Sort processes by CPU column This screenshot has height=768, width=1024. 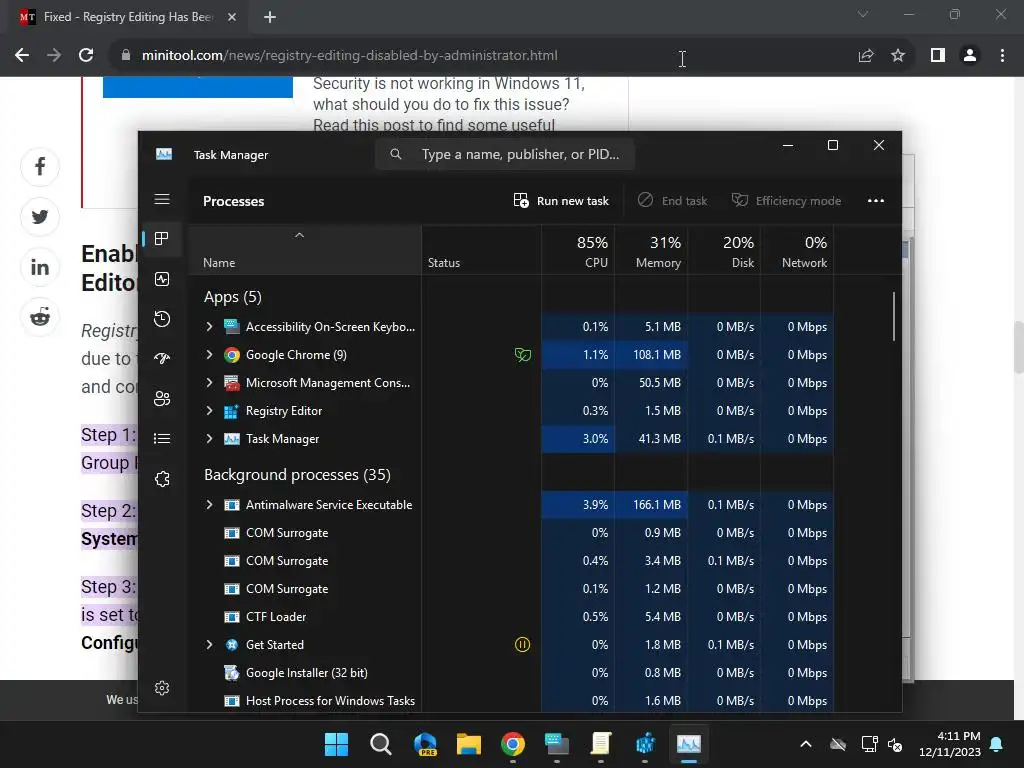tap(578, 251)
